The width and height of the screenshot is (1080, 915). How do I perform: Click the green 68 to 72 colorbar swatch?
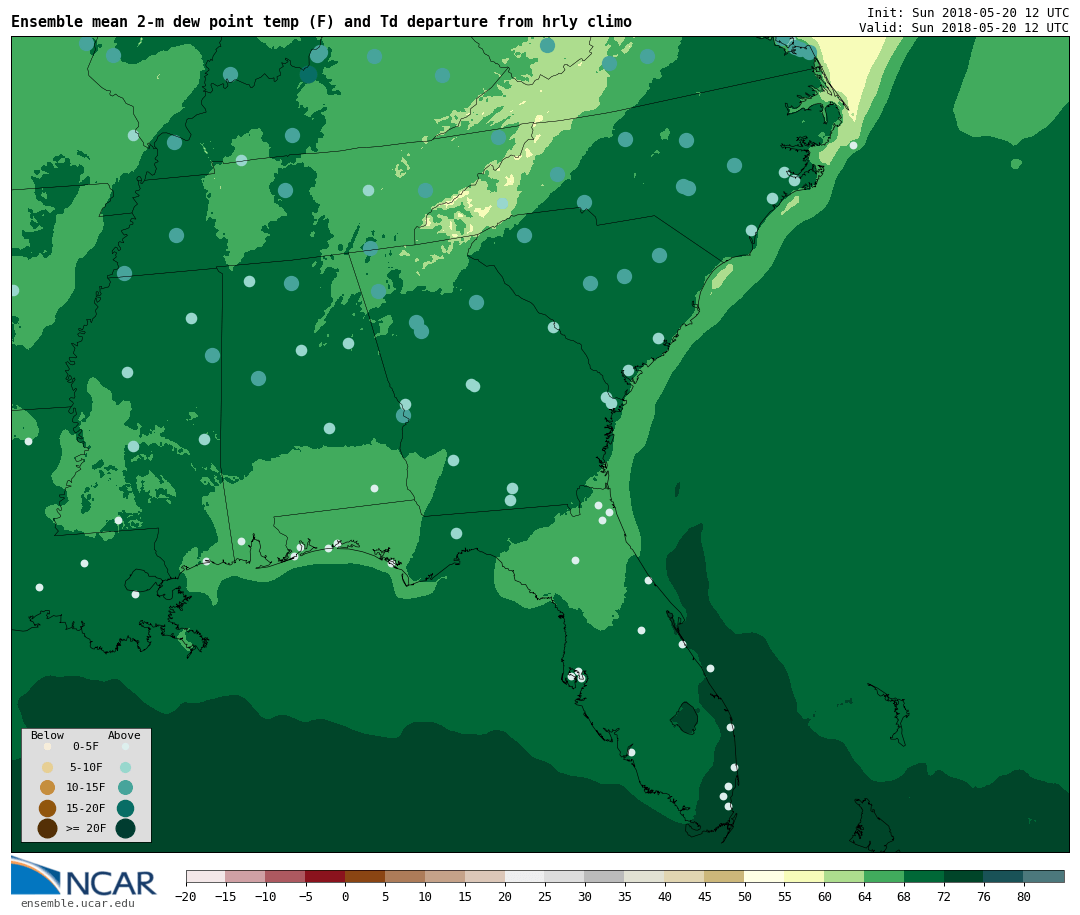924,876
